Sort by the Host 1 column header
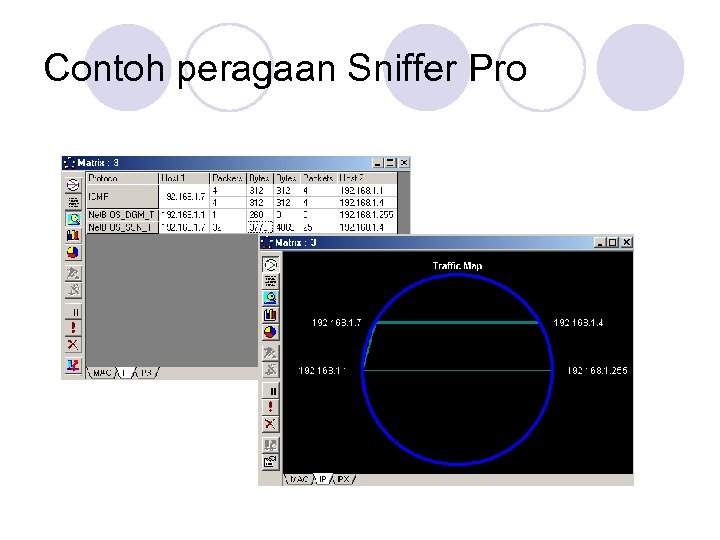 [184, 178]
